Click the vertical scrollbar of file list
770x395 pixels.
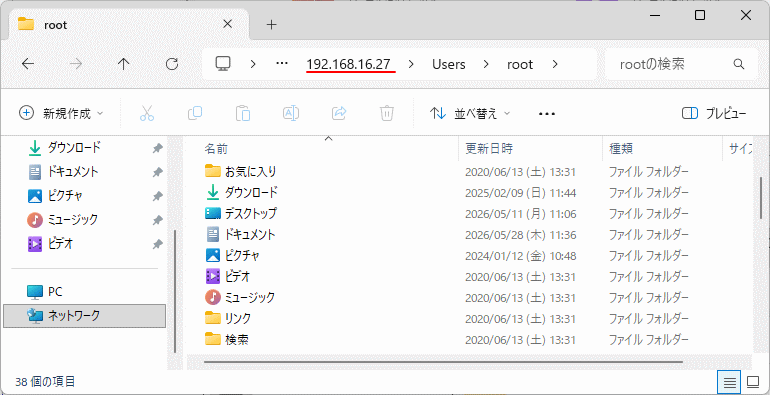click(x=761, y=198)
